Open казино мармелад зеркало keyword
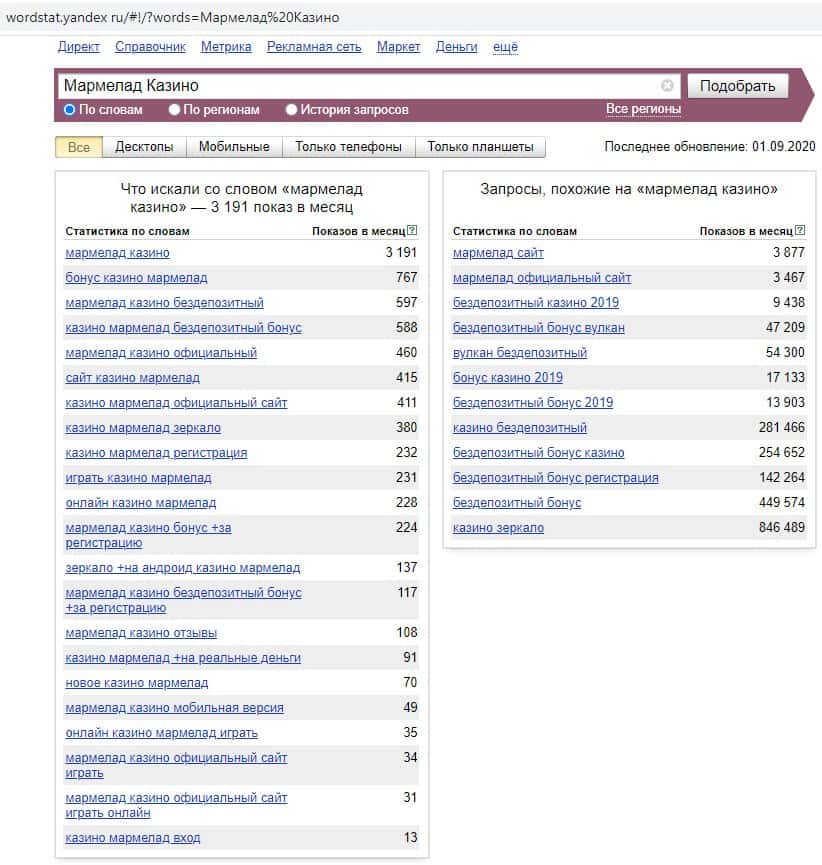Image resolution: width=822 pixels, height=865 pixels. [143, 428]
